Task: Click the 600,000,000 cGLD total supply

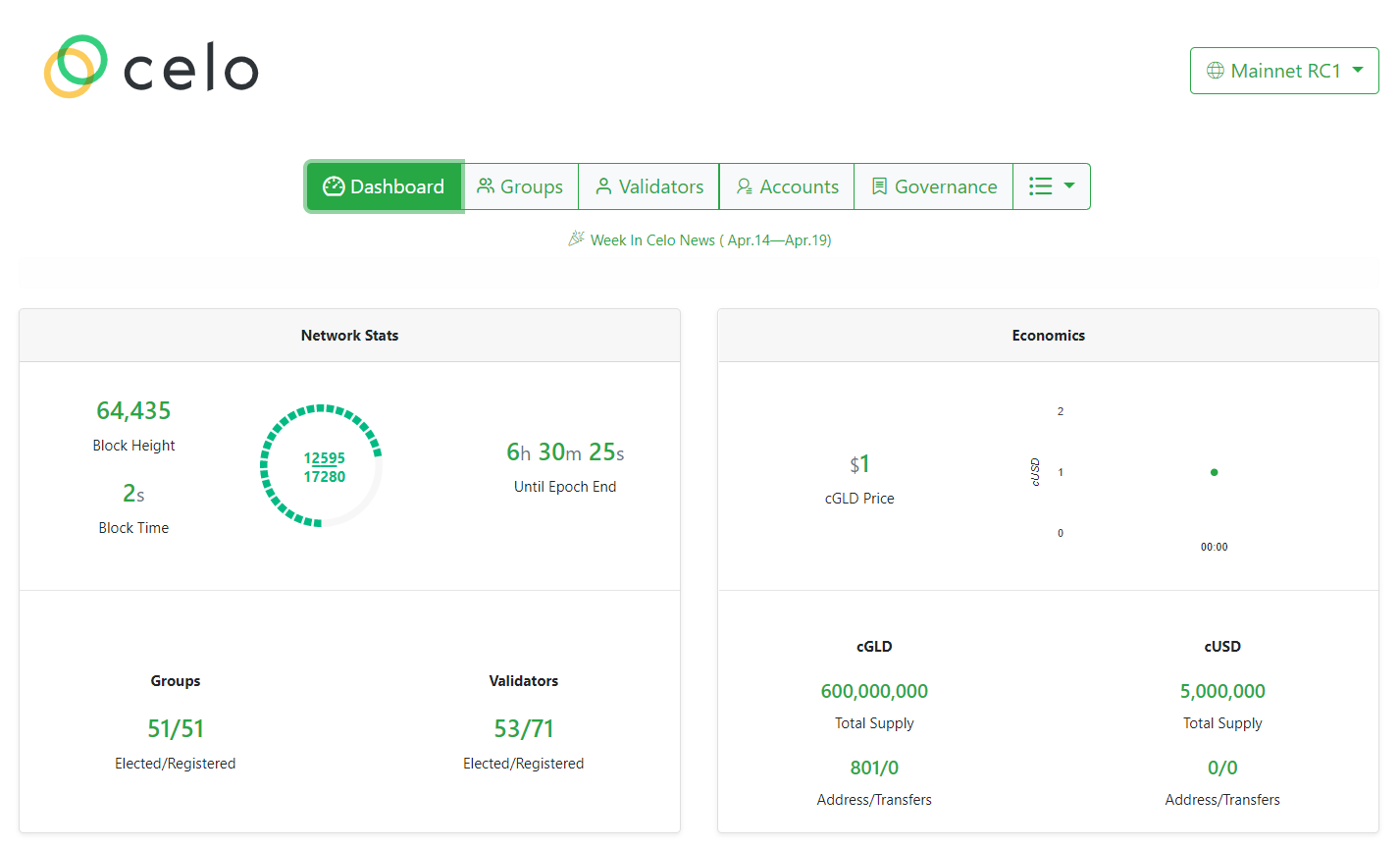Action: point(874,691)
